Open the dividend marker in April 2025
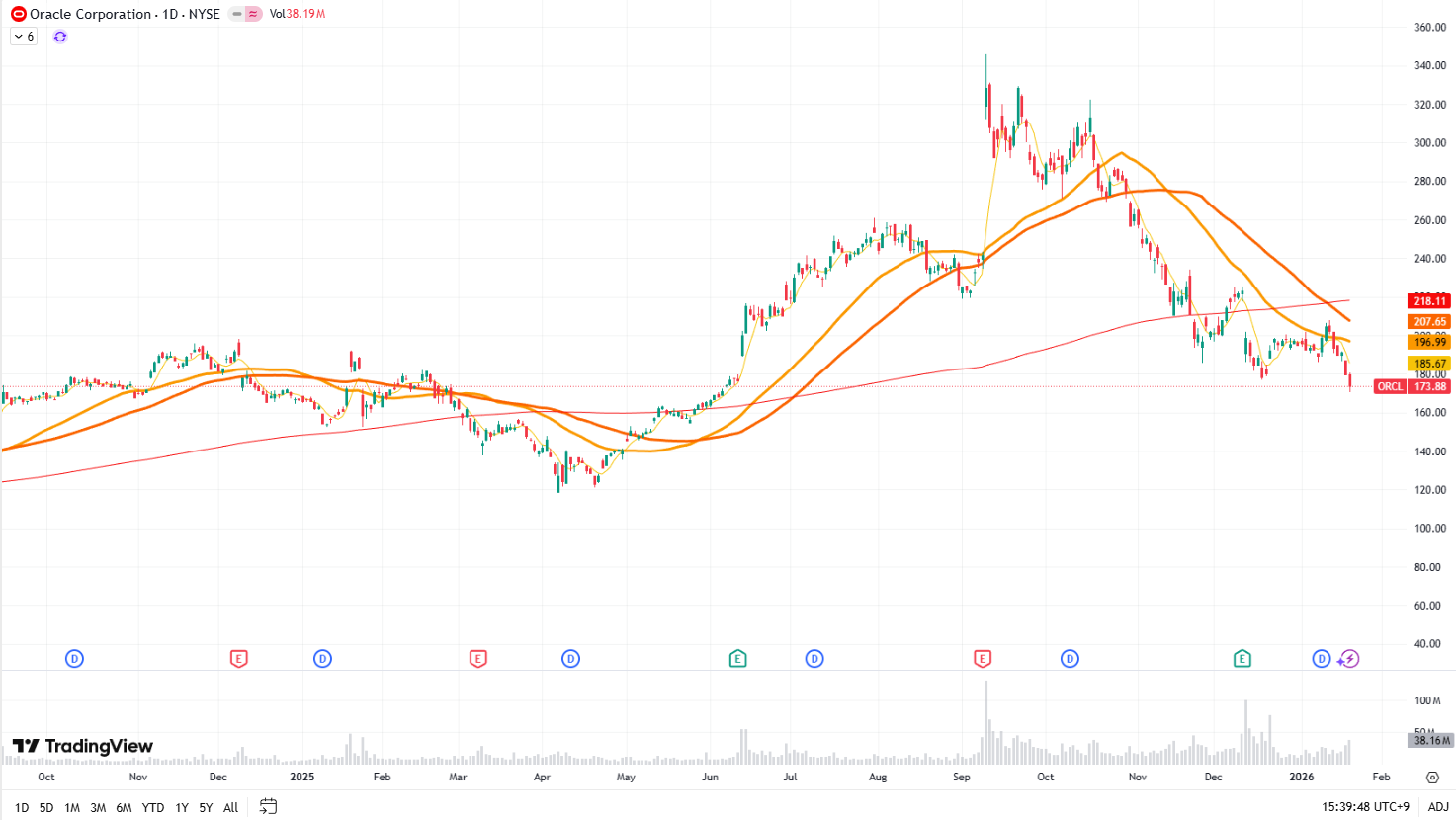 coord(570,659)
